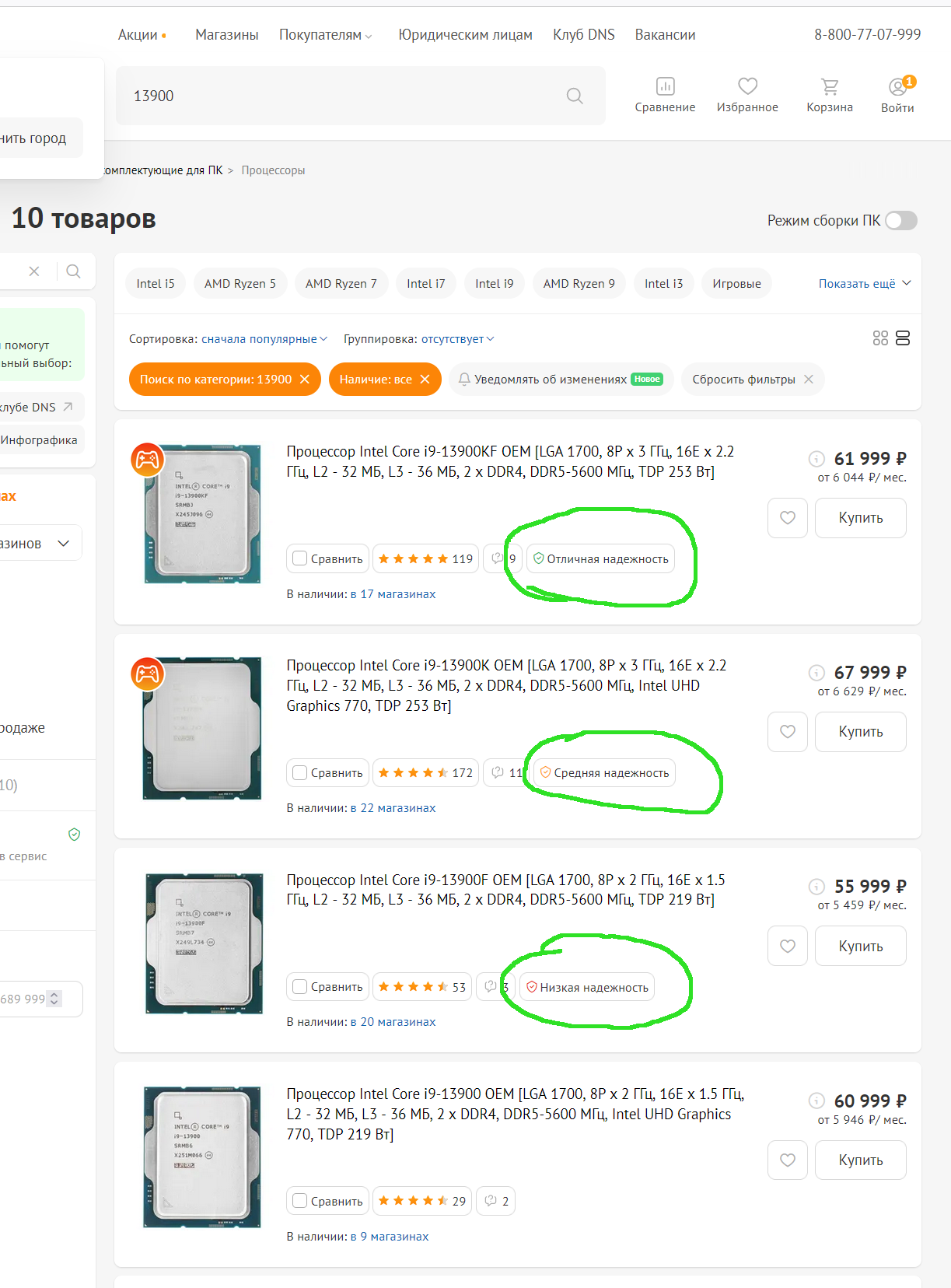The height and width of the screenshot is (1288, 951).
Task: Check Сравнить for i9-13900 OEM
Action: pos(299,1200)
